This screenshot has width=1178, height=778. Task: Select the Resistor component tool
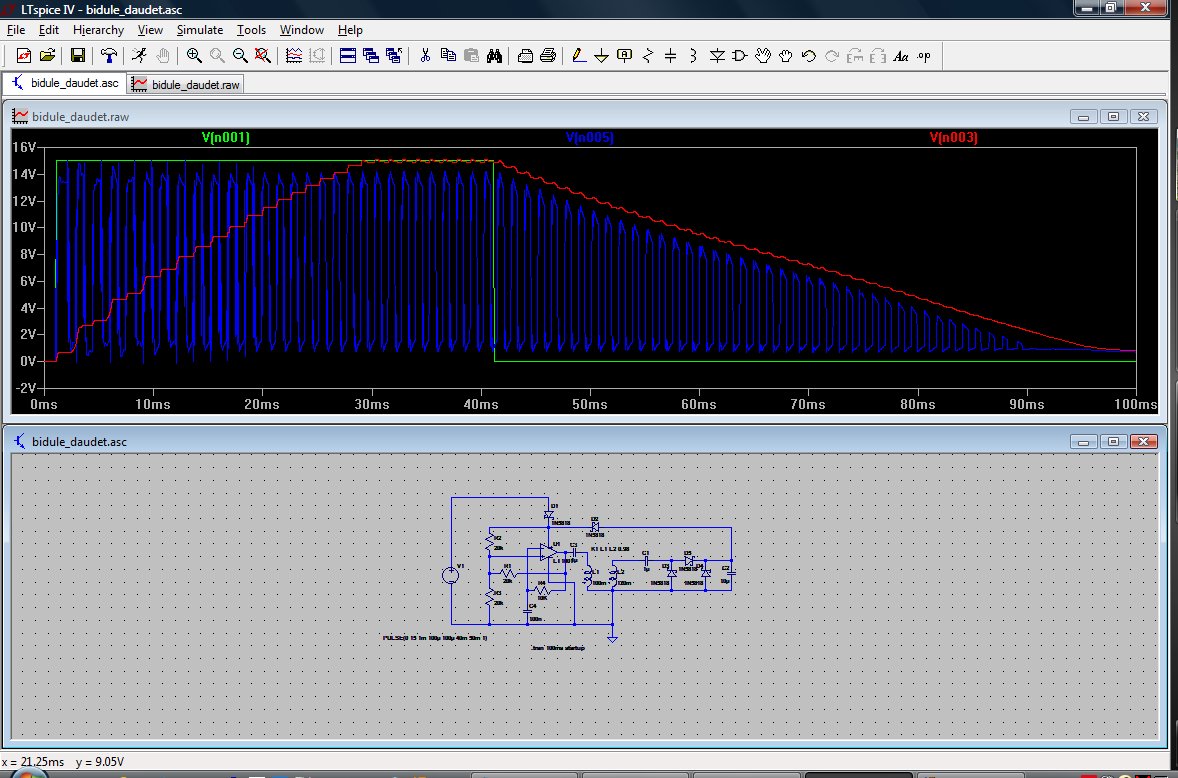(648, 56)
